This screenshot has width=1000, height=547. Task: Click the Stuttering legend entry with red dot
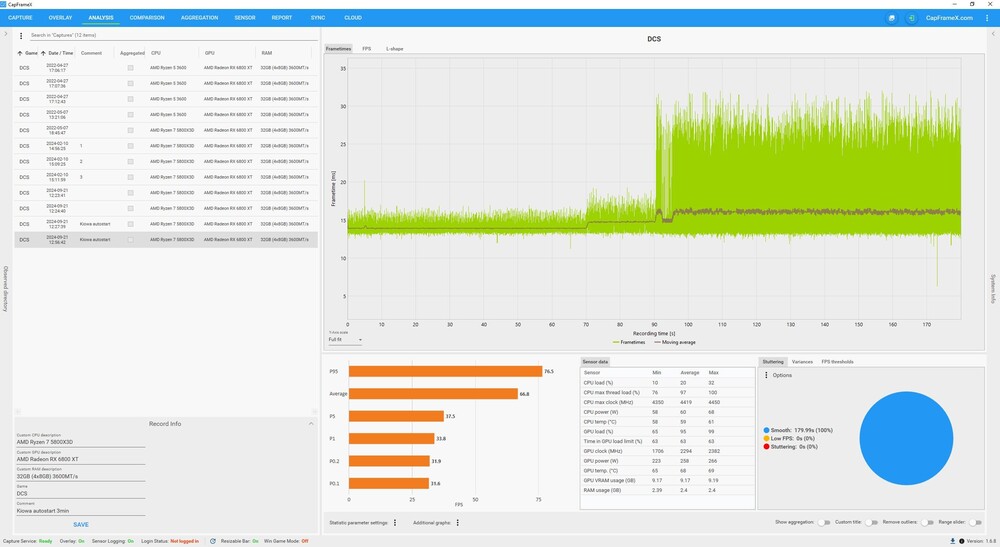tap(790, 447)
